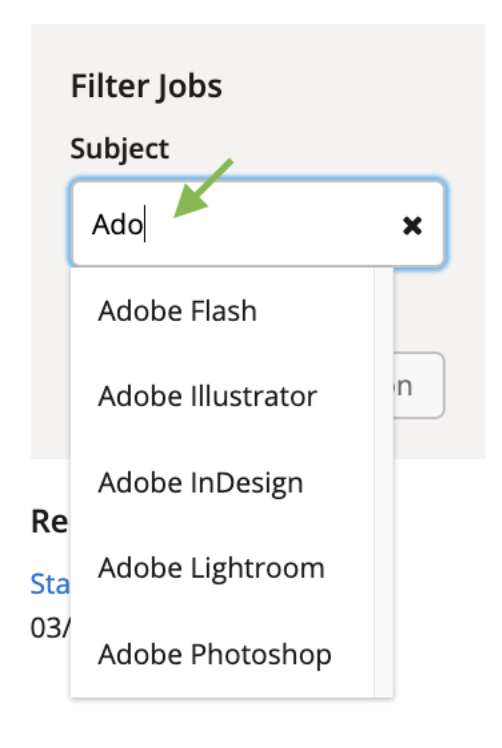
Task: Click the typed text Ado in field
Action: 117,224
